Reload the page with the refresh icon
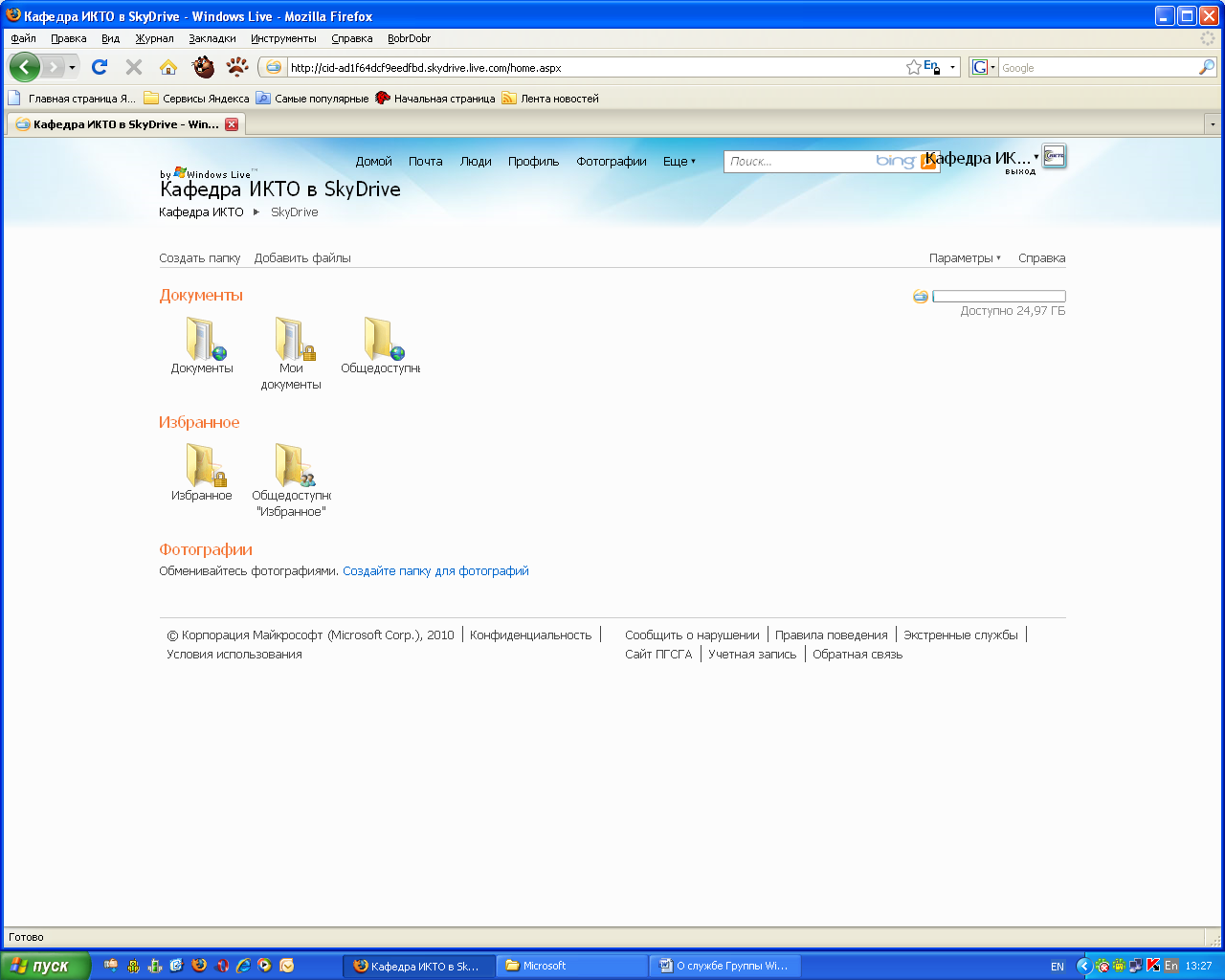Screen dimensions: 1225x980 (100, 67)
